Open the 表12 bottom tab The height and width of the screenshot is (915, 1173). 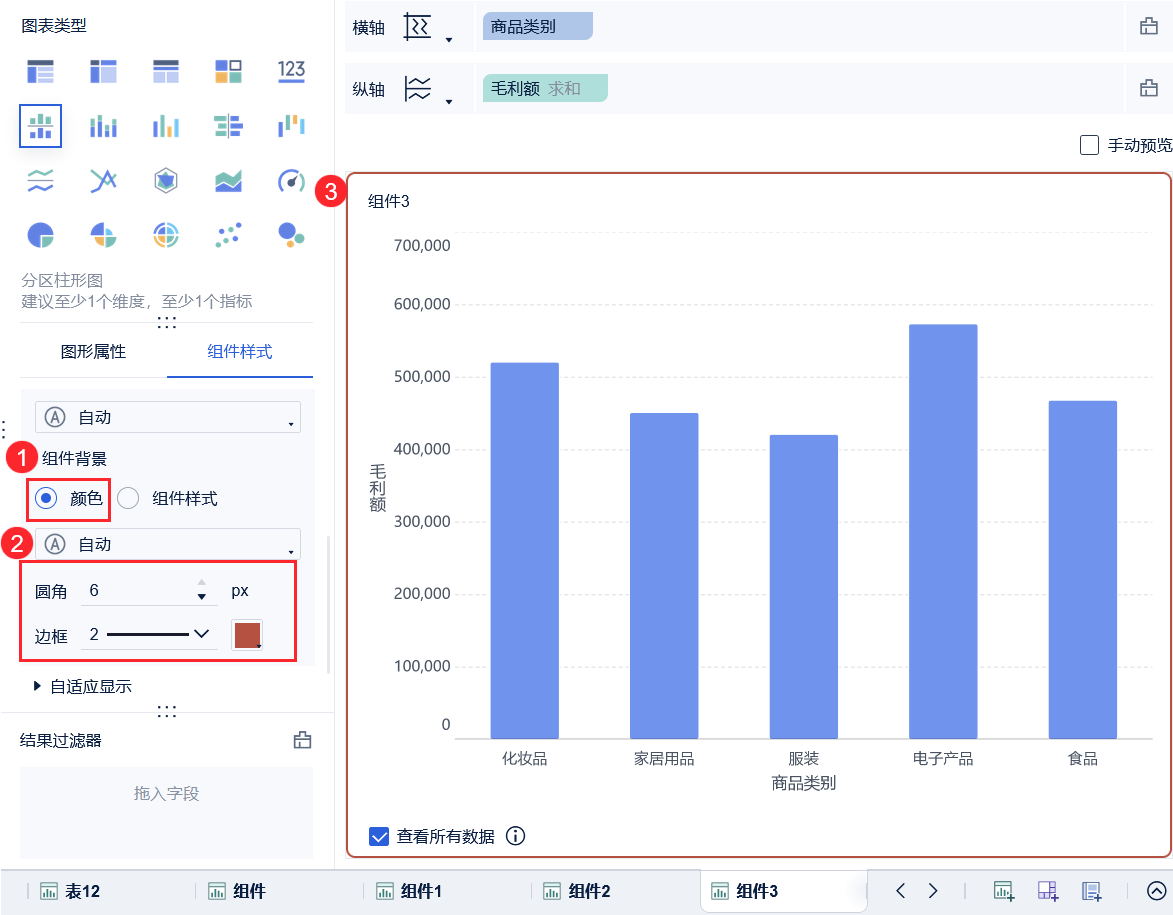pyautogui.click(x=70, y=891)
